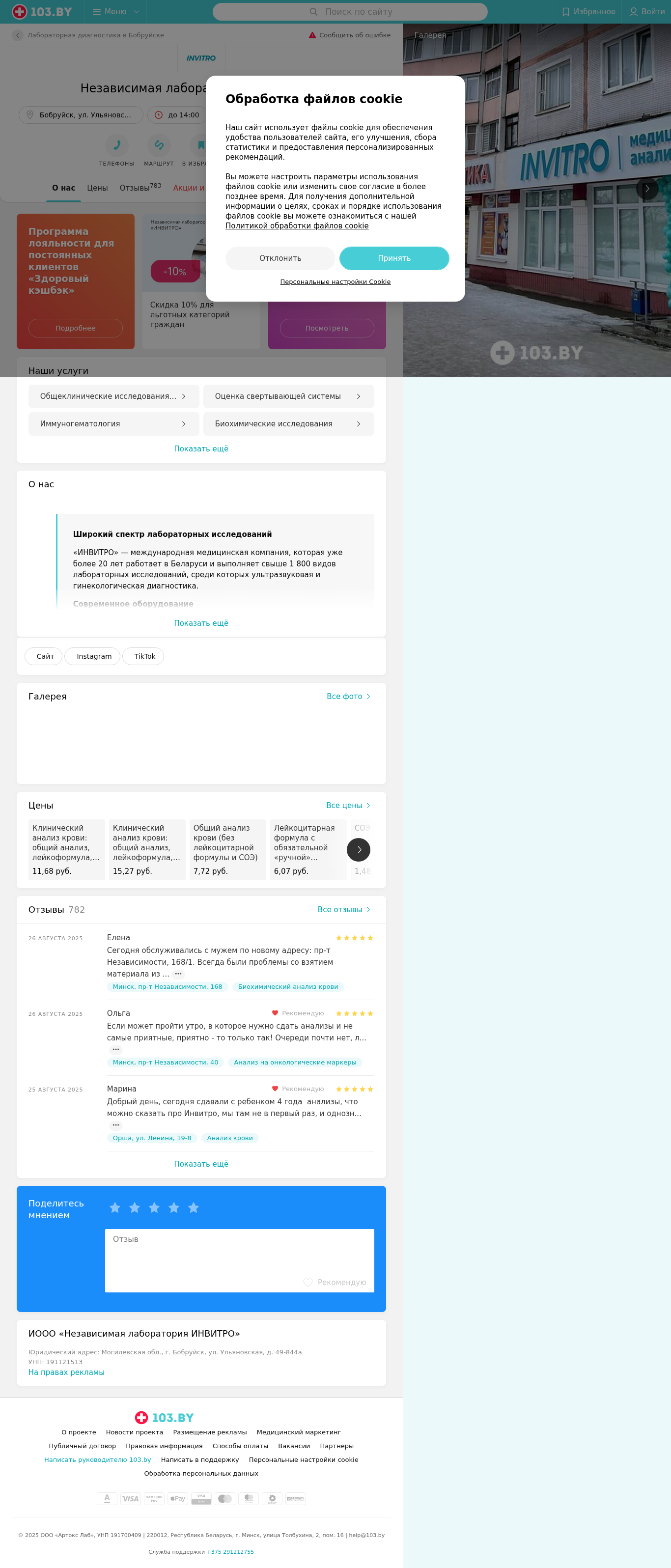Click the 103.BY logo in header

[42, 12]
